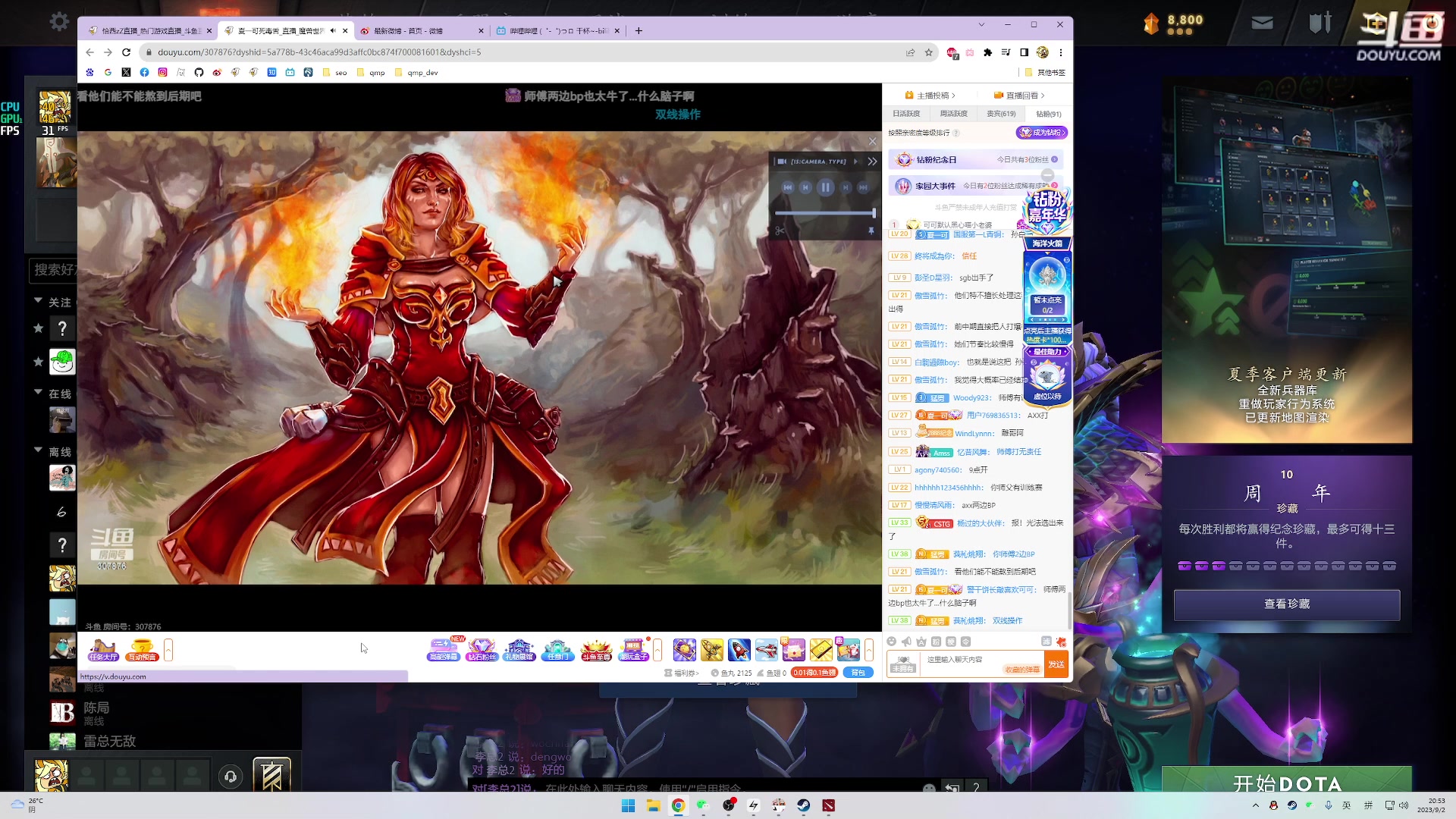Open the Dota 2 settings gear
Viewport: 1456px width, 819px height.
[59, 21]
